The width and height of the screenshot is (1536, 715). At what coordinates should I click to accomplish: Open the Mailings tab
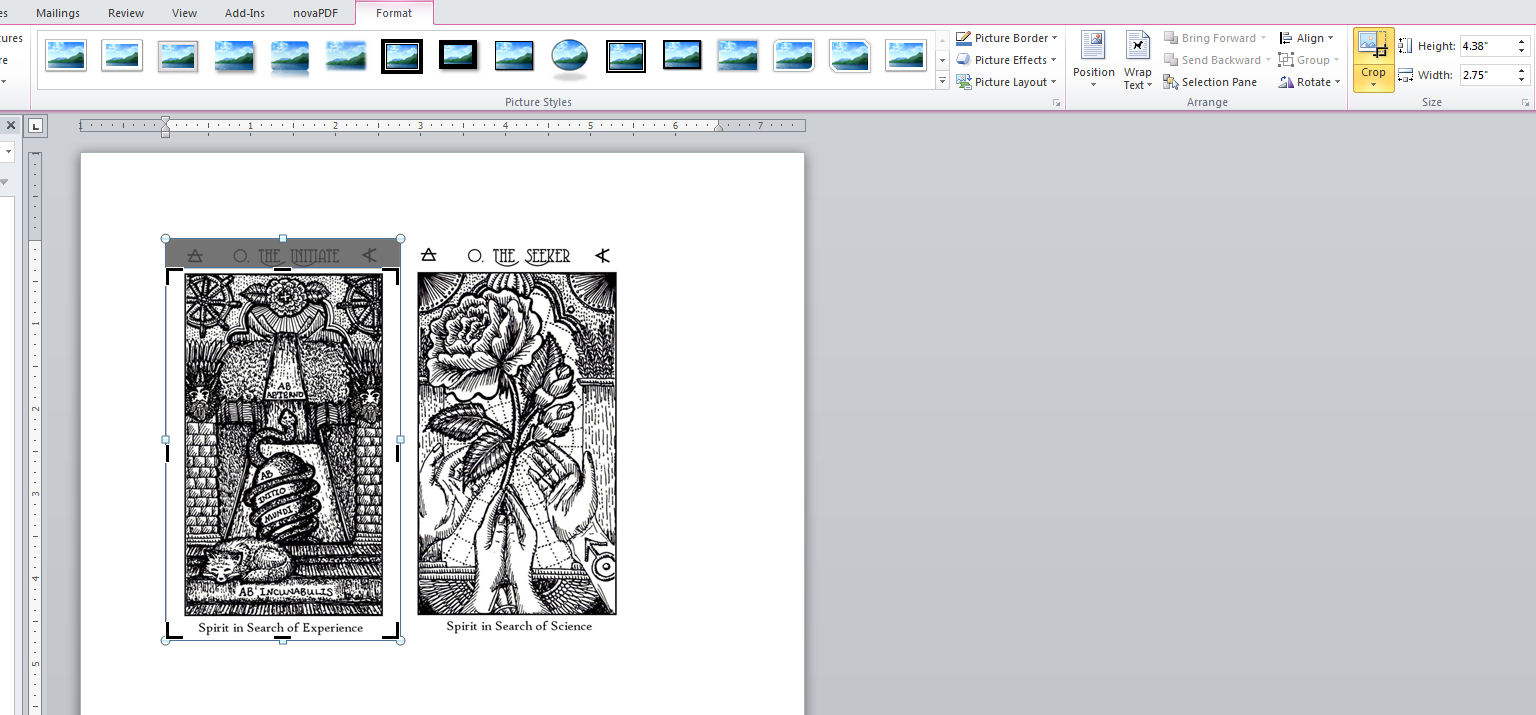click(58, 13)
